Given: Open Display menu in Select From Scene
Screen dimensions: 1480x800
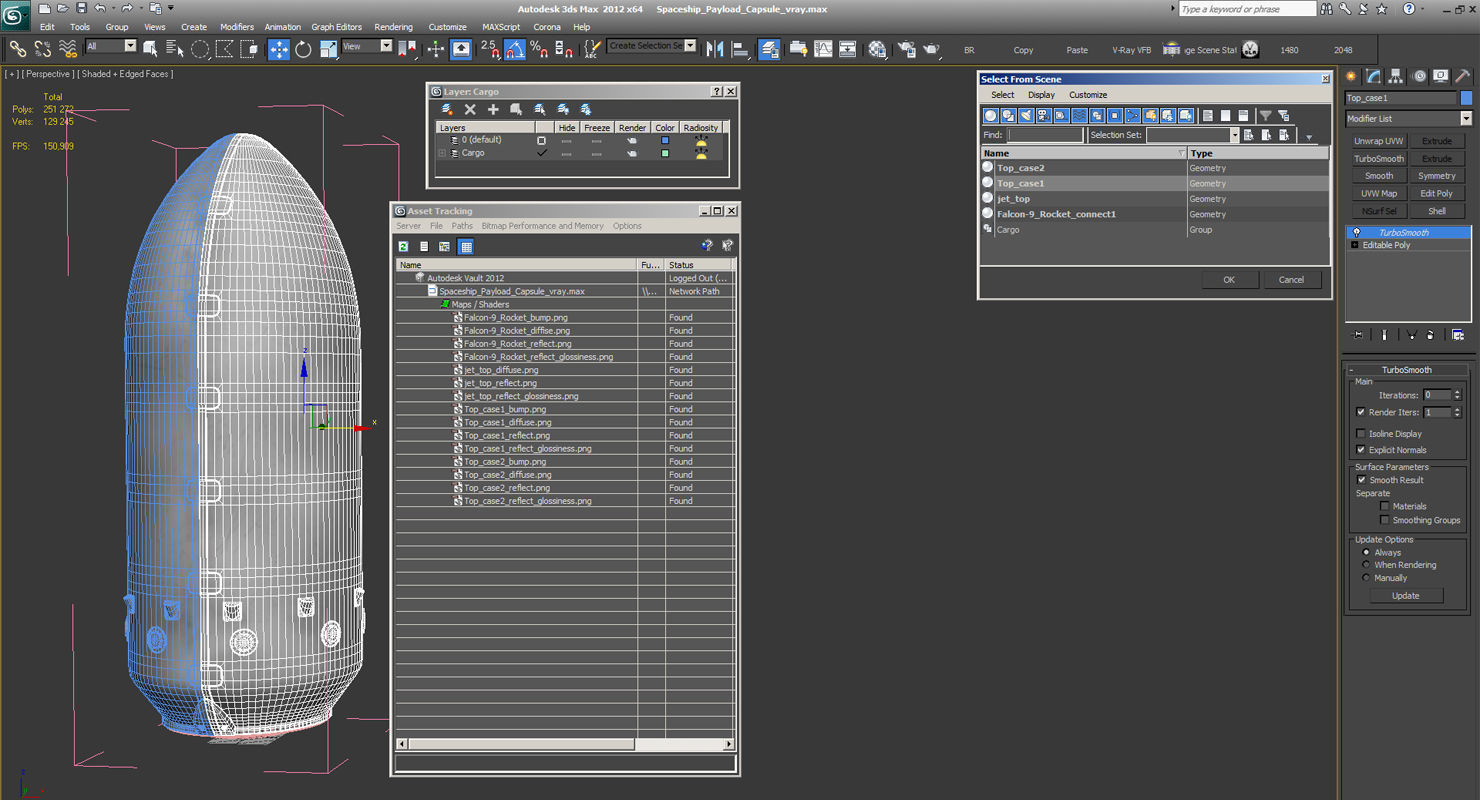Looking at the screenshot, I should (1042, 95).
